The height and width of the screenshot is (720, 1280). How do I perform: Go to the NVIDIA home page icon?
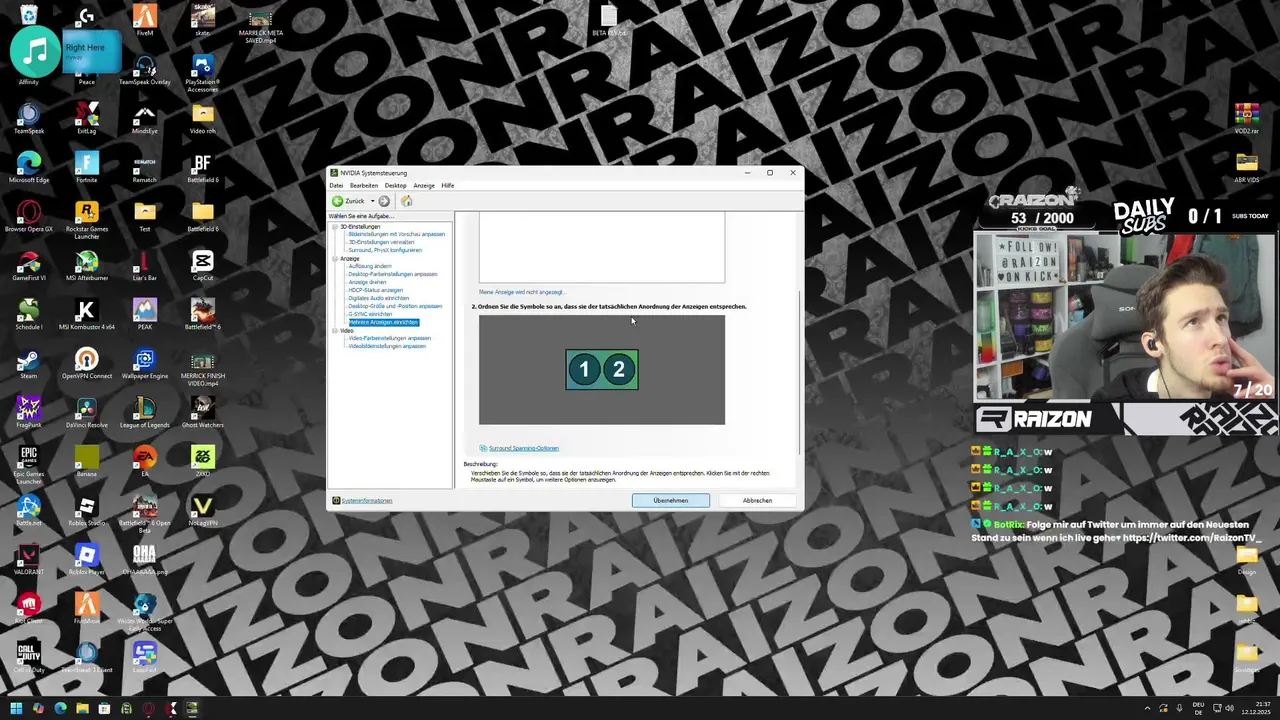click(406, 201)
